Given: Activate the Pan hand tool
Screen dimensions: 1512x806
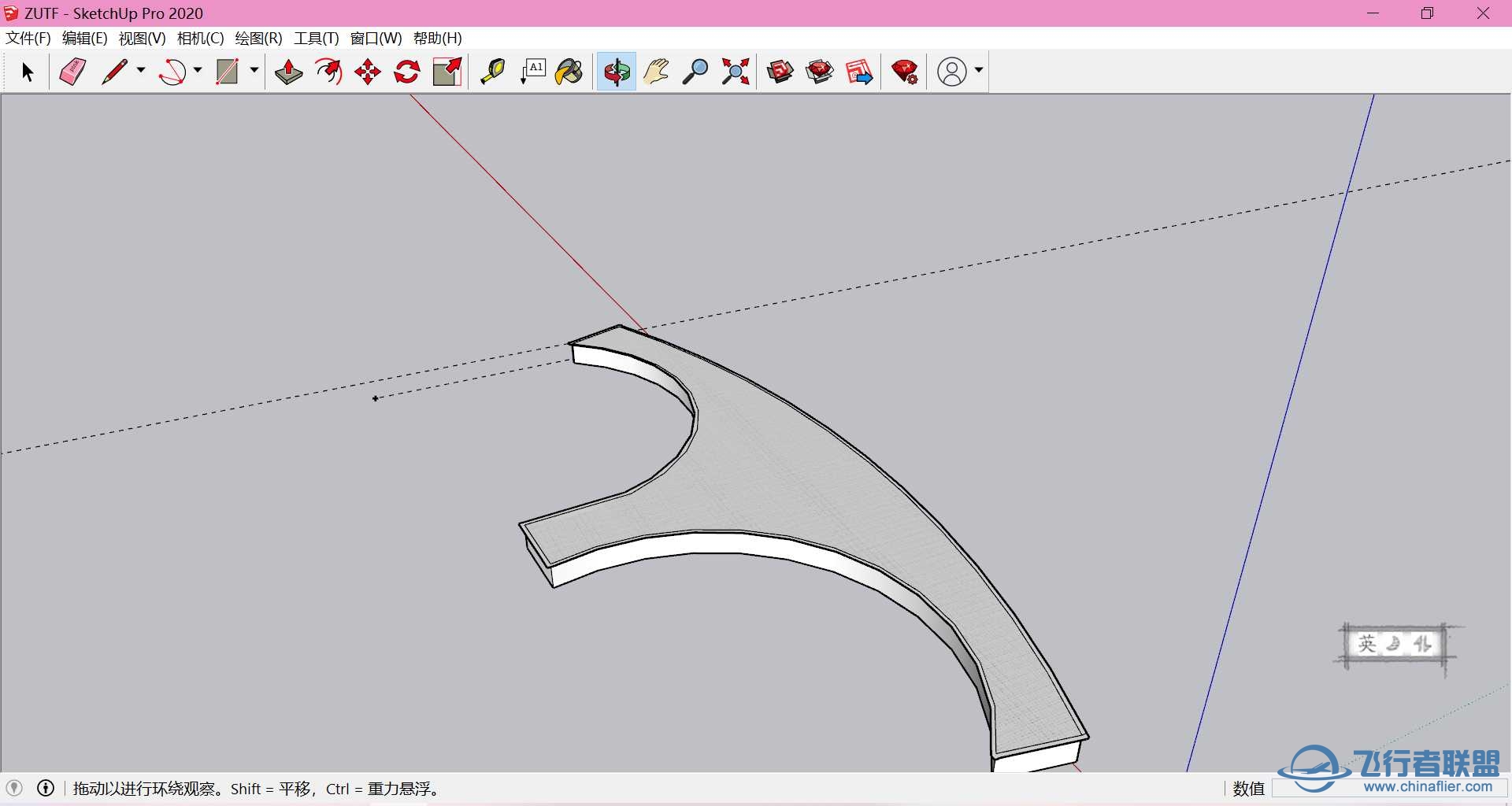Looking at the screenshot, I should 656,72.
